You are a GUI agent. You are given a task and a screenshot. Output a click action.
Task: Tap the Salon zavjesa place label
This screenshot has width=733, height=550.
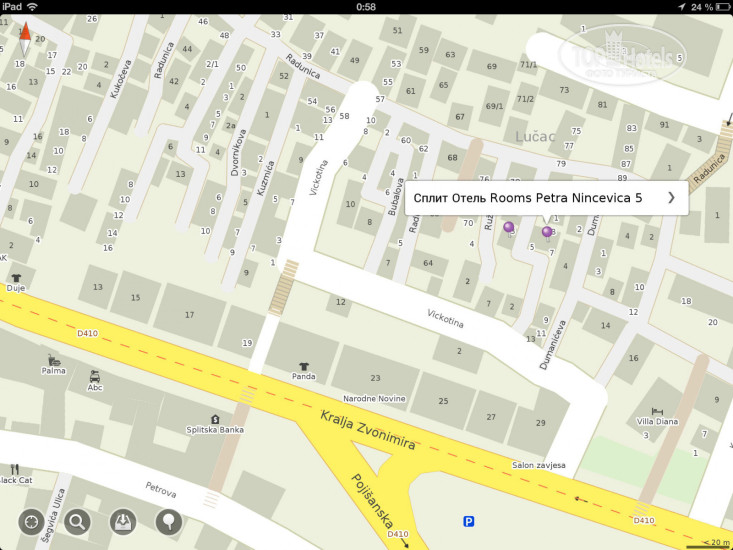click(539, 465)
